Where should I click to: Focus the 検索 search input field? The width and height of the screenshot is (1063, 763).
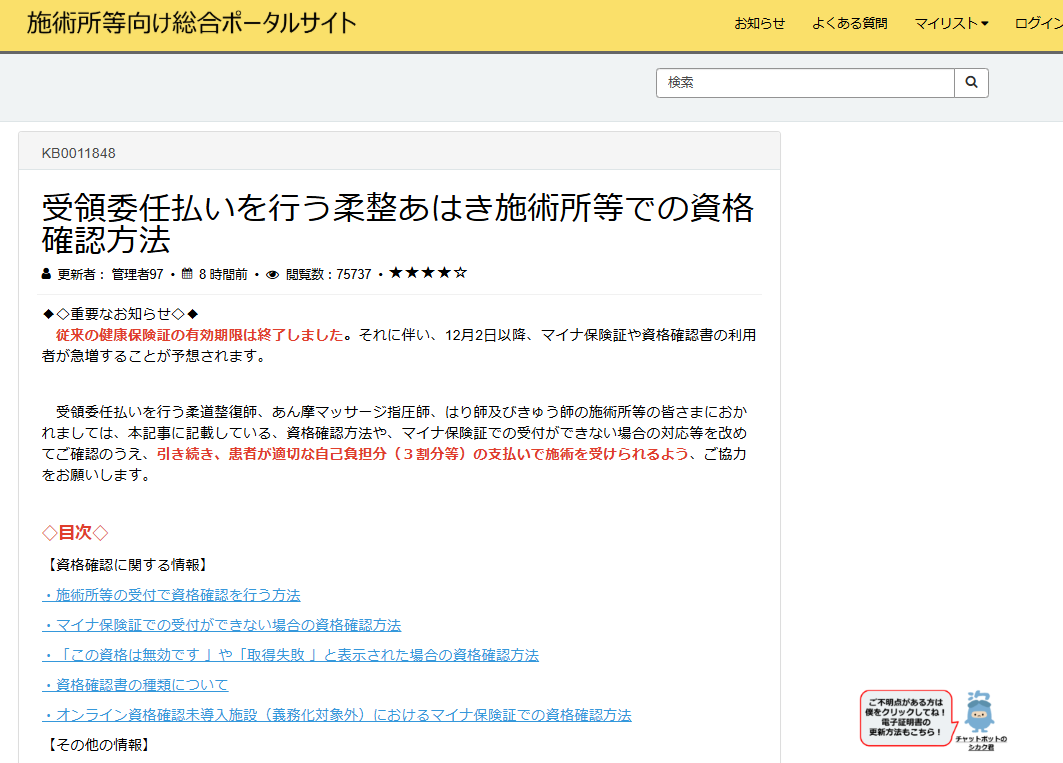click(x=805, y=83)
